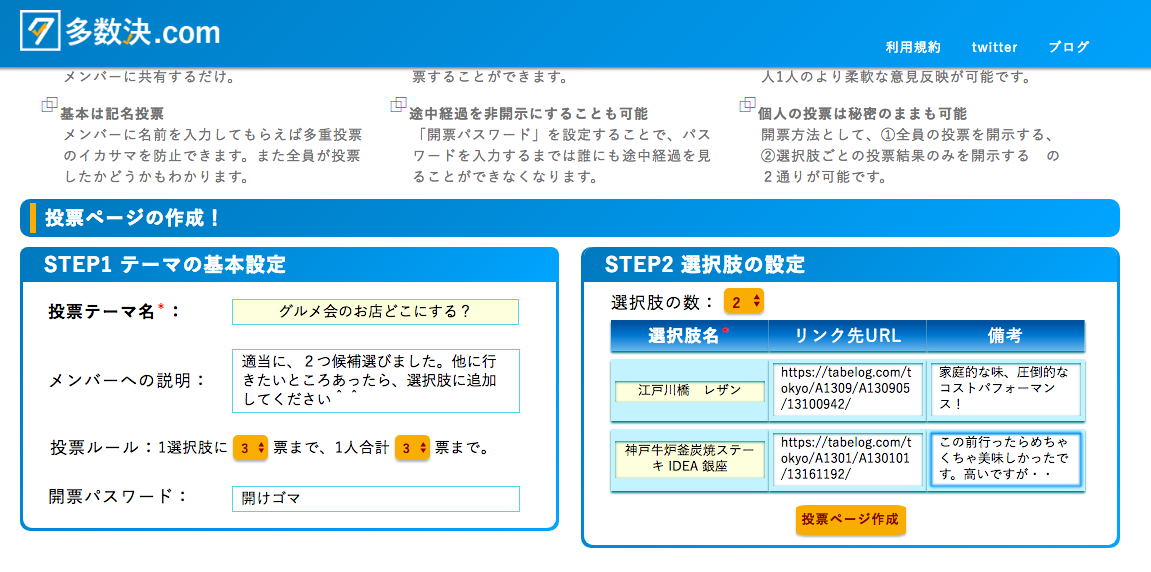Open the ブログ link in header

click(x=1068, y=47)
